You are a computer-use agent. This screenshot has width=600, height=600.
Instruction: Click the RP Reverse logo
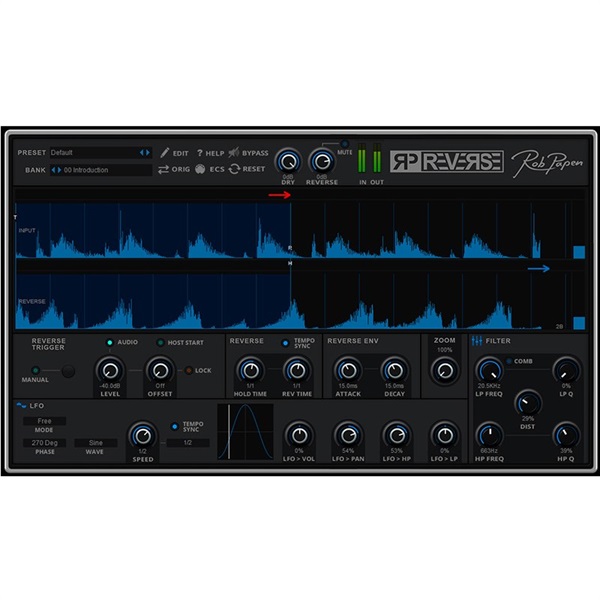pos(447,161)
